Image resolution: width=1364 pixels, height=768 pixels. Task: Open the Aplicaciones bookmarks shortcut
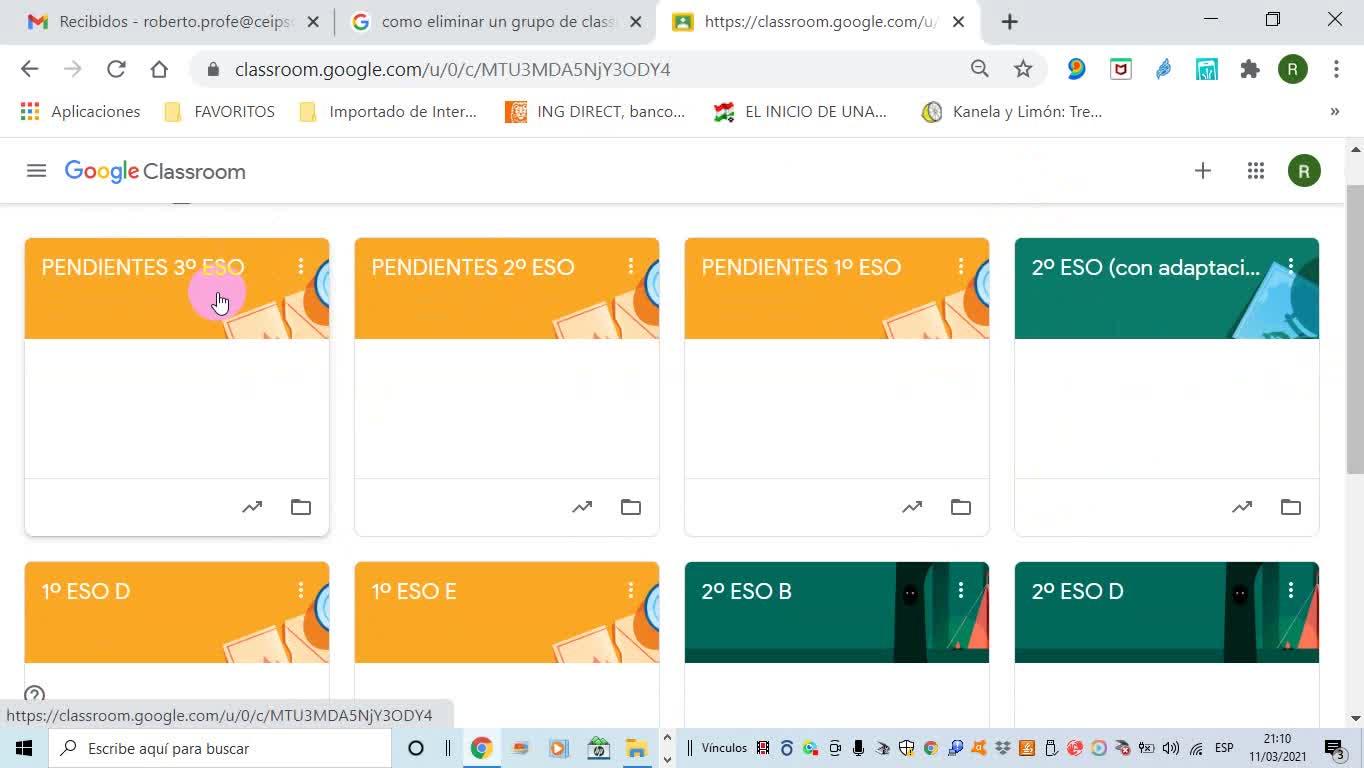pyautogui.click(x=80, y=111)
